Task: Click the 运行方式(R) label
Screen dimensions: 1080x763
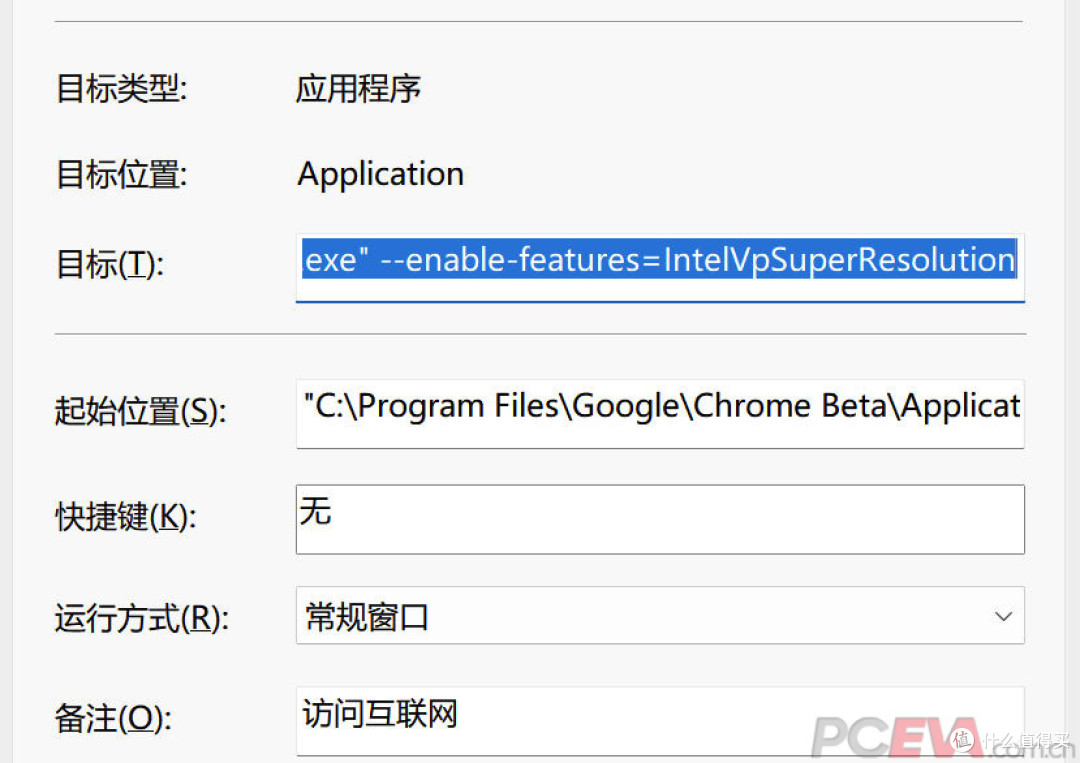Action: click(141, 618)
